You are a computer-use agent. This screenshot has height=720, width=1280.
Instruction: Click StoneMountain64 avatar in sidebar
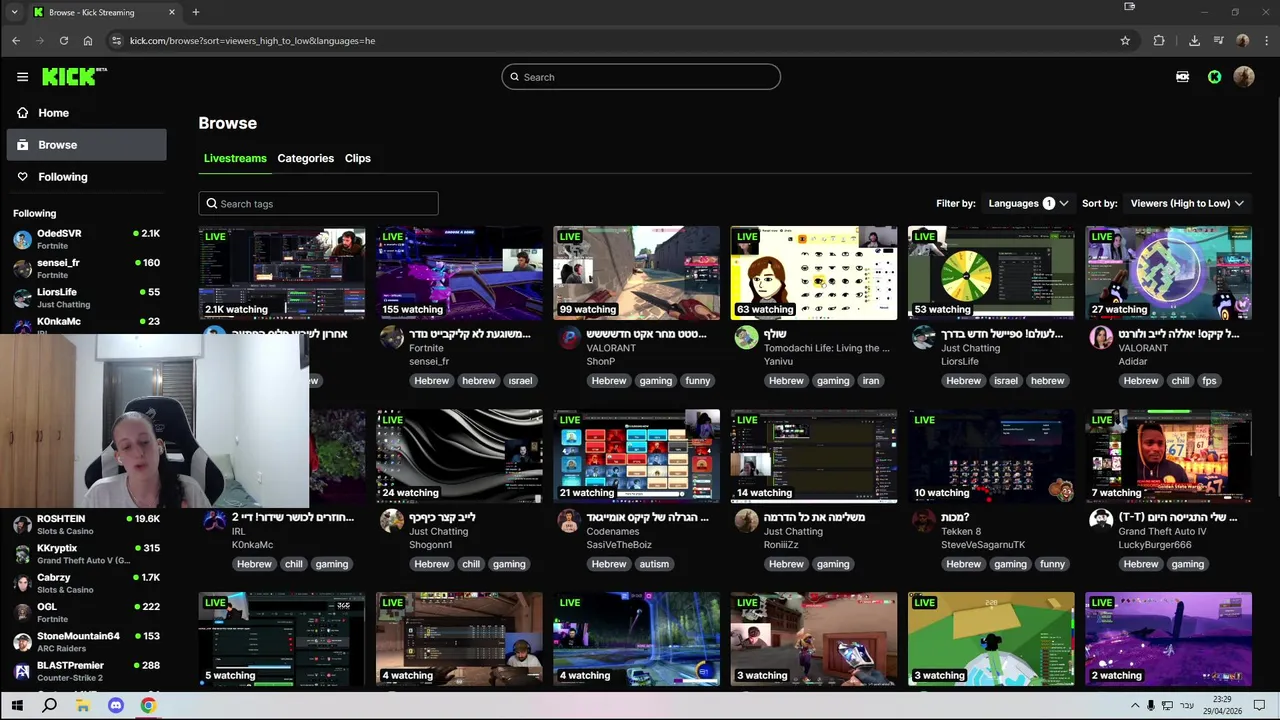(x=22, y=642)
